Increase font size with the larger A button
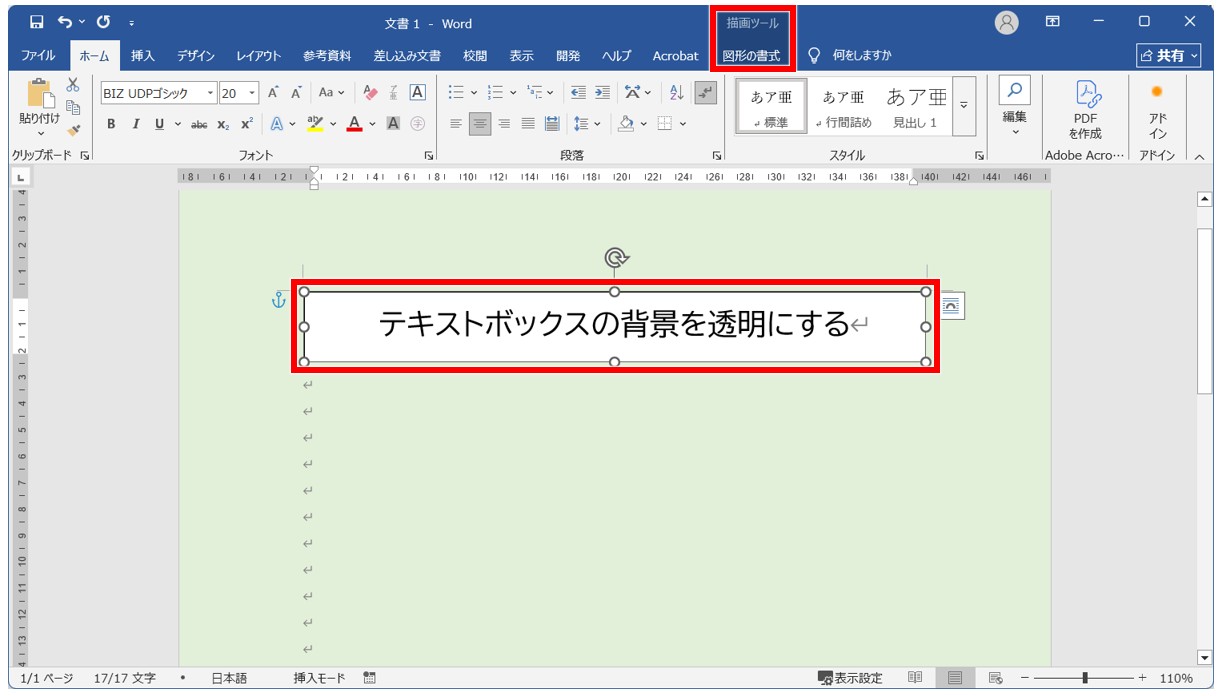 tap(272, 93)
